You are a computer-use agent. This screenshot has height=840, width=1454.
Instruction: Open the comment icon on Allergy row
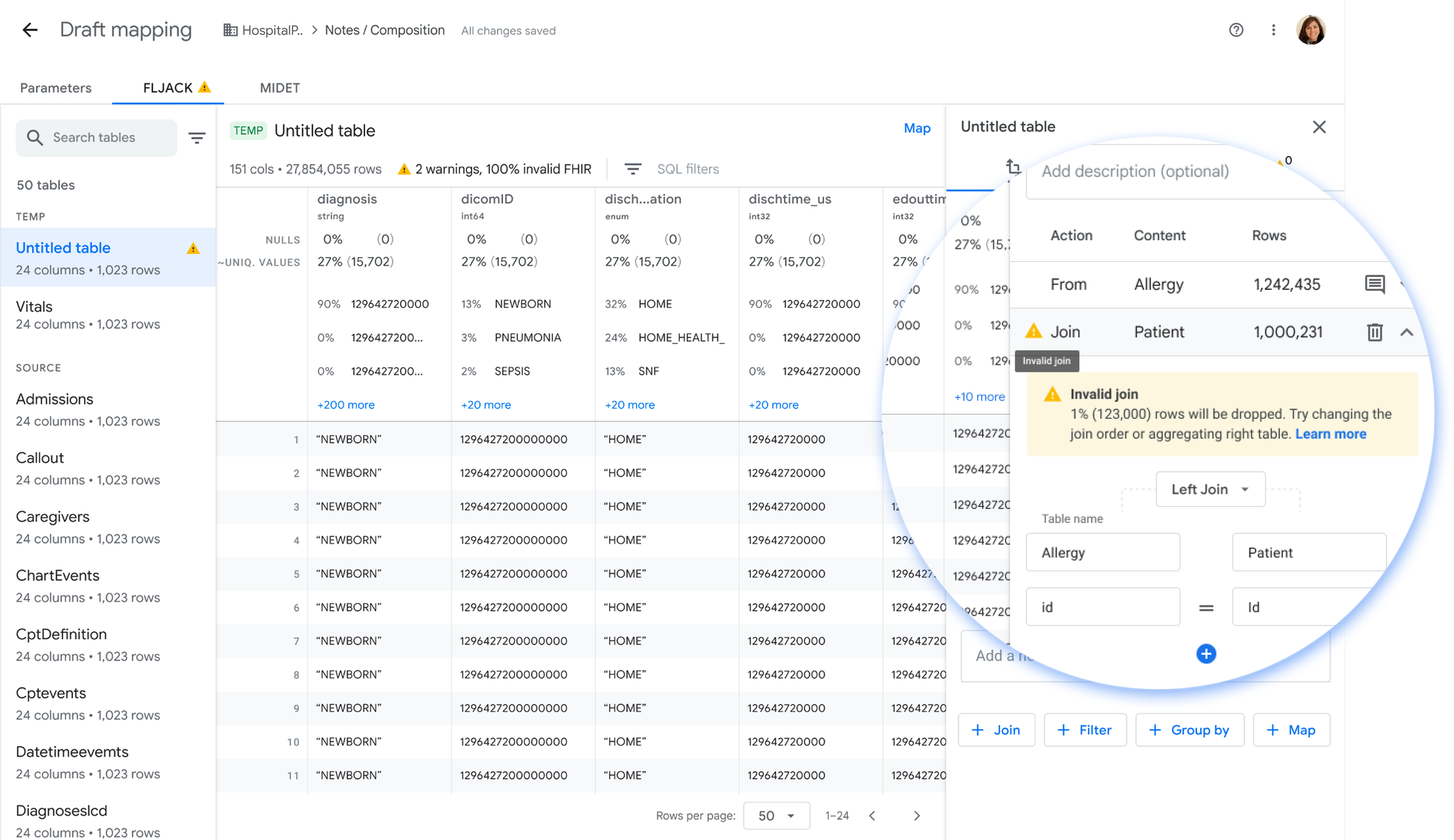1374,284
